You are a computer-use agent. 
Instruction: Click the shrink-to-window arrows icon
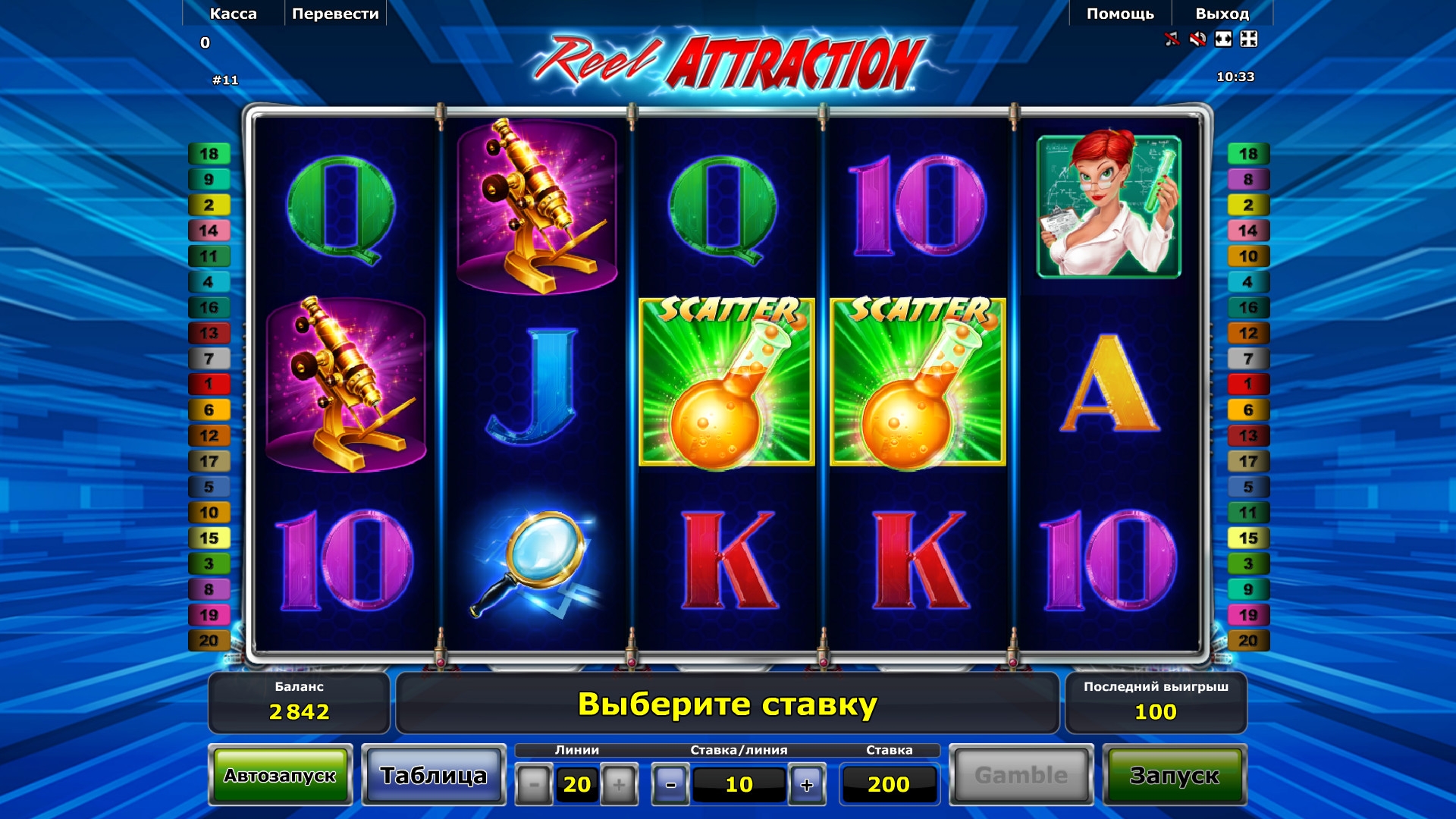[1249, 39]
